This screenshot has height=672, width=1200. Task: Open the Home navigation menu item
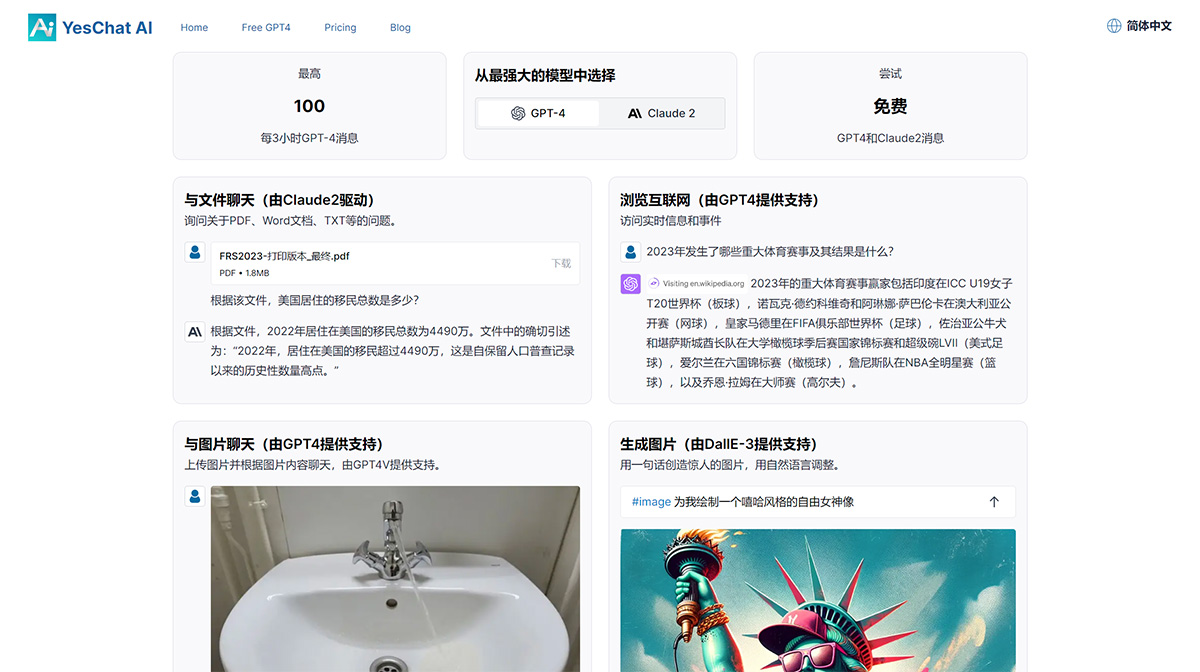(x=194, y=27)
